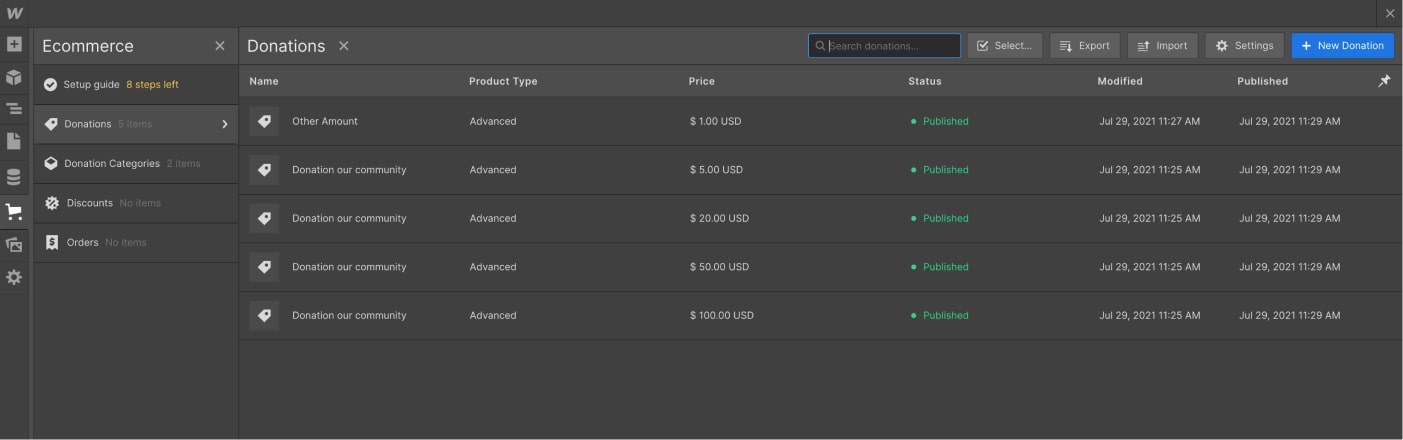1403x440 pixels.
Task: Go to the Orders section
Action: click(x=82, y=242)
